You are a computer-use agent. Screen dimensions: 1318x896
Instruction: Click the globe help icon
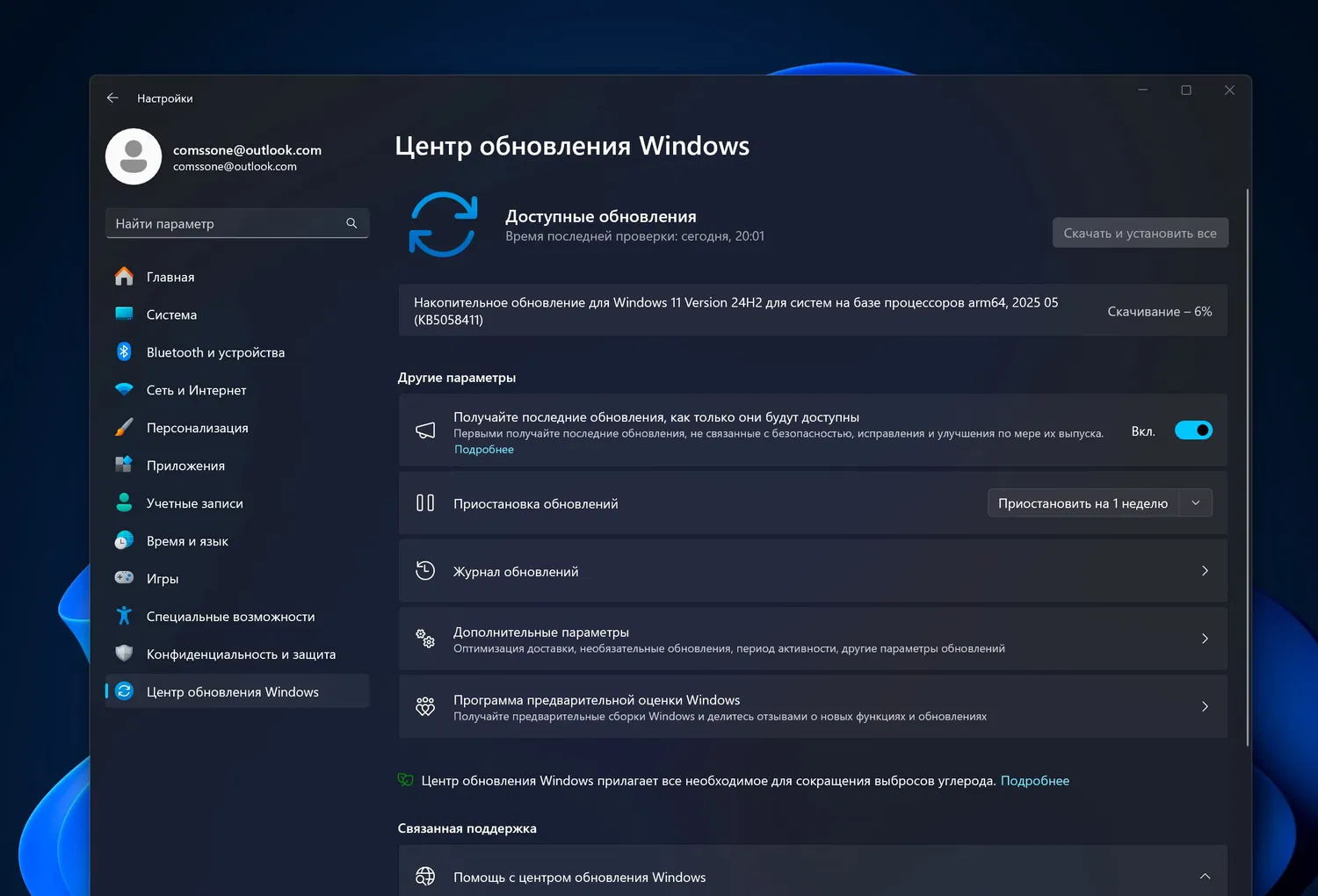pyautogui.click(x=425, y=877)
